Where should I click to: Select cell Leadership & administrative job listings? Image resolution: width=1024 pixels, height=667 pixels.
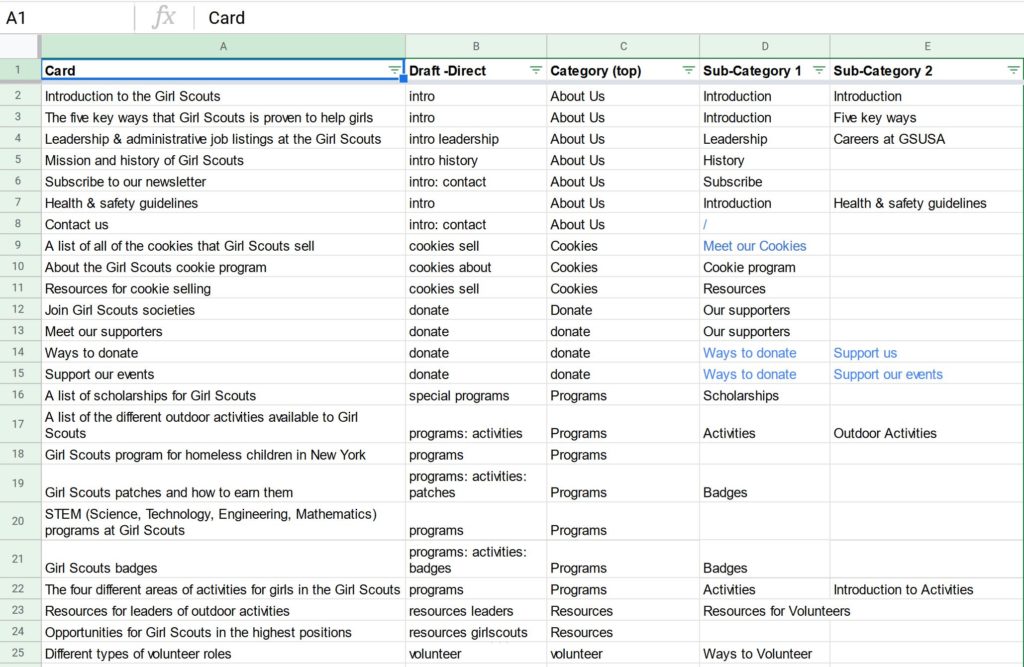(x=223, y=139)
